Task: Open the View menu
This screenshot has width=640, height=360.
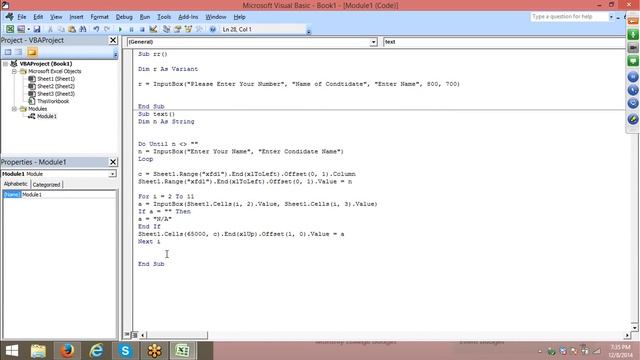Action: (56, 17)
